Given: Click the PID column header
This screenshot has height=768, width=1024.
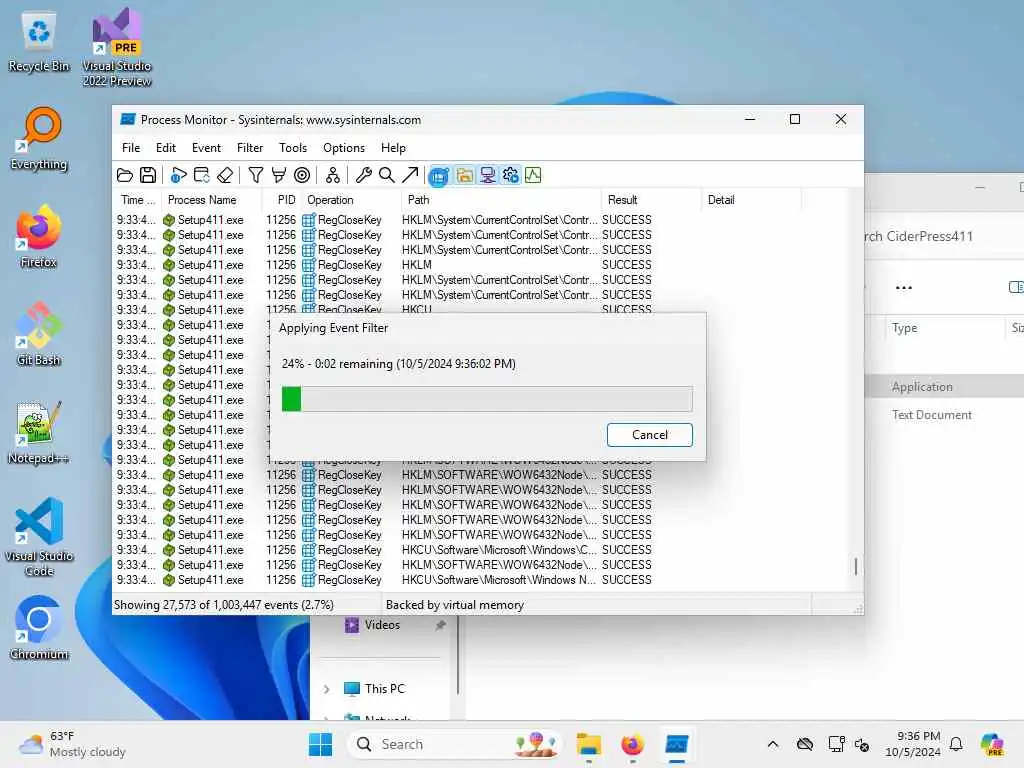Looking at the screenshot, I should click(281, 200).
